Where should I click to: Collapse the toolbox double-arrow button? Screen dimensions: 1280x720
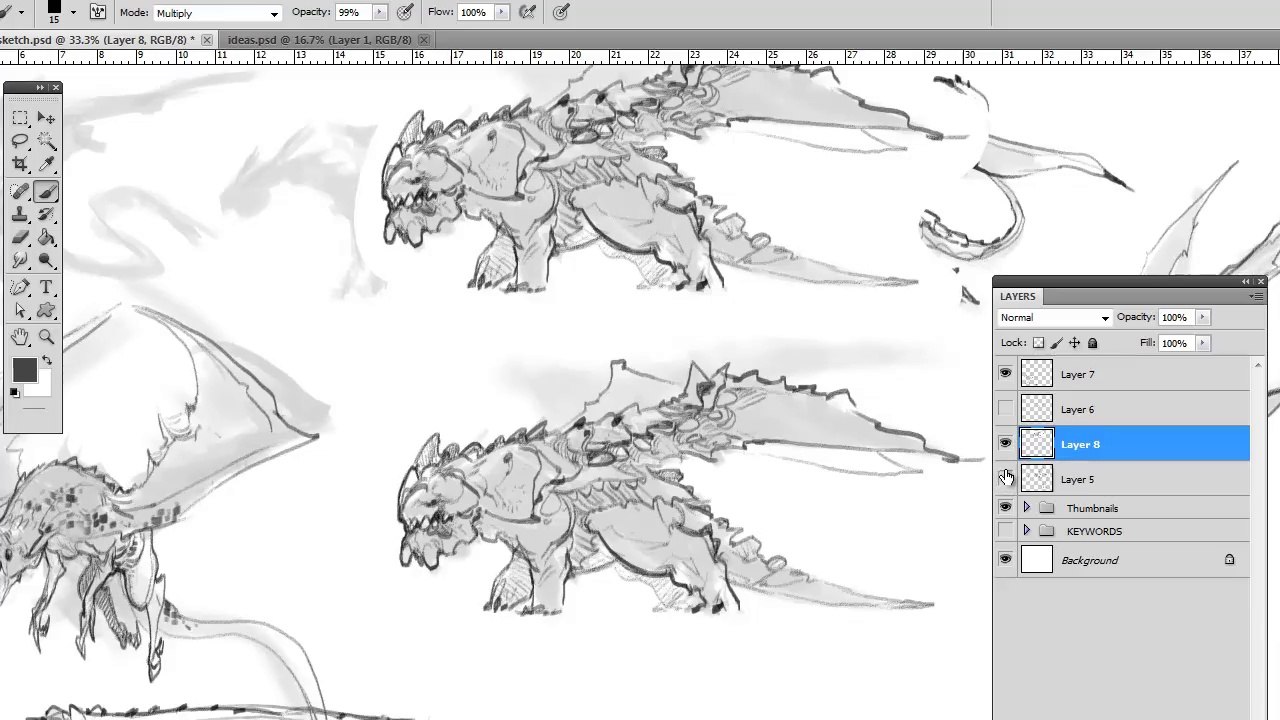click(40, 88)
